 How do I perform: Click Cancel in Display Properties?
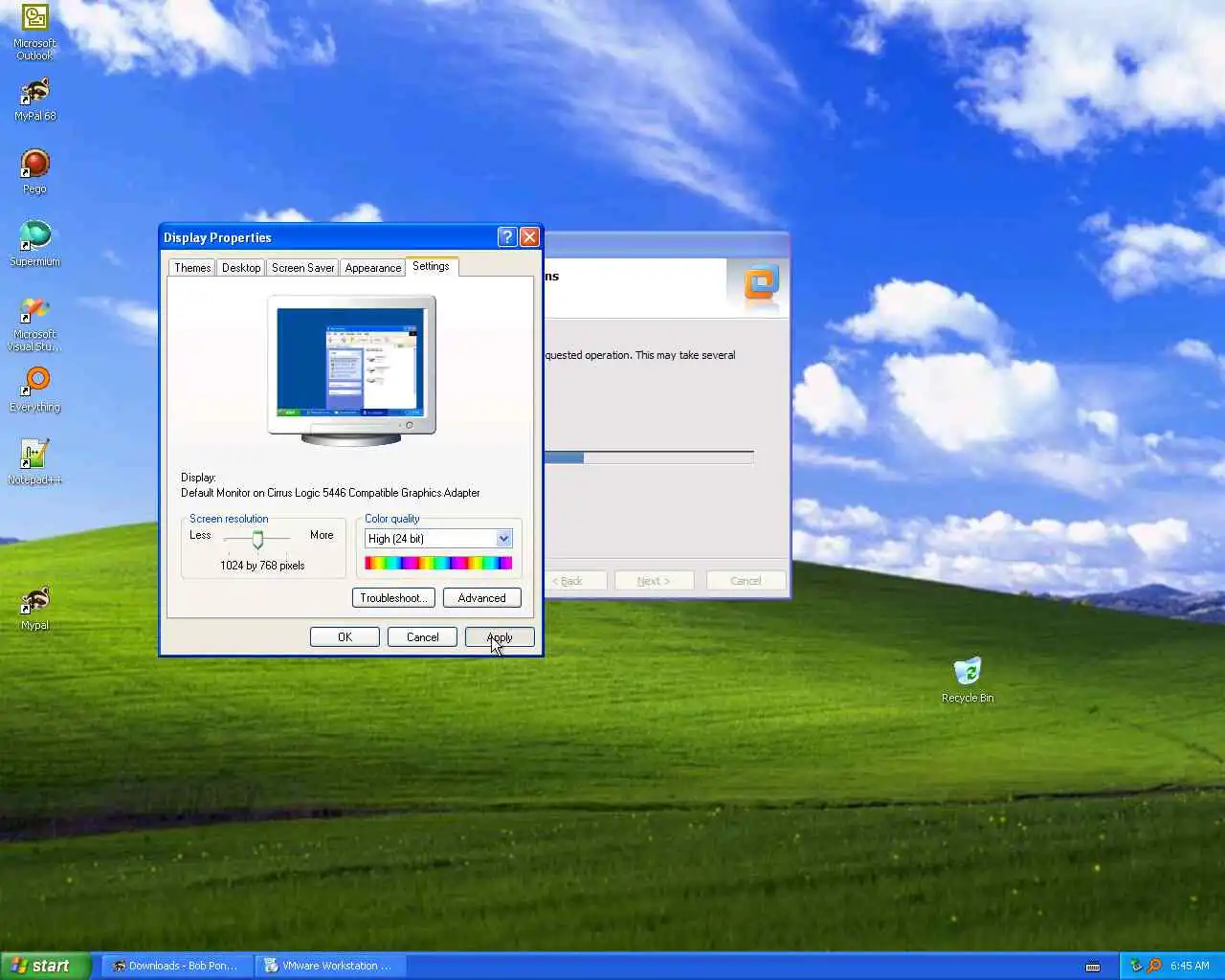click(x=422, y=637)
